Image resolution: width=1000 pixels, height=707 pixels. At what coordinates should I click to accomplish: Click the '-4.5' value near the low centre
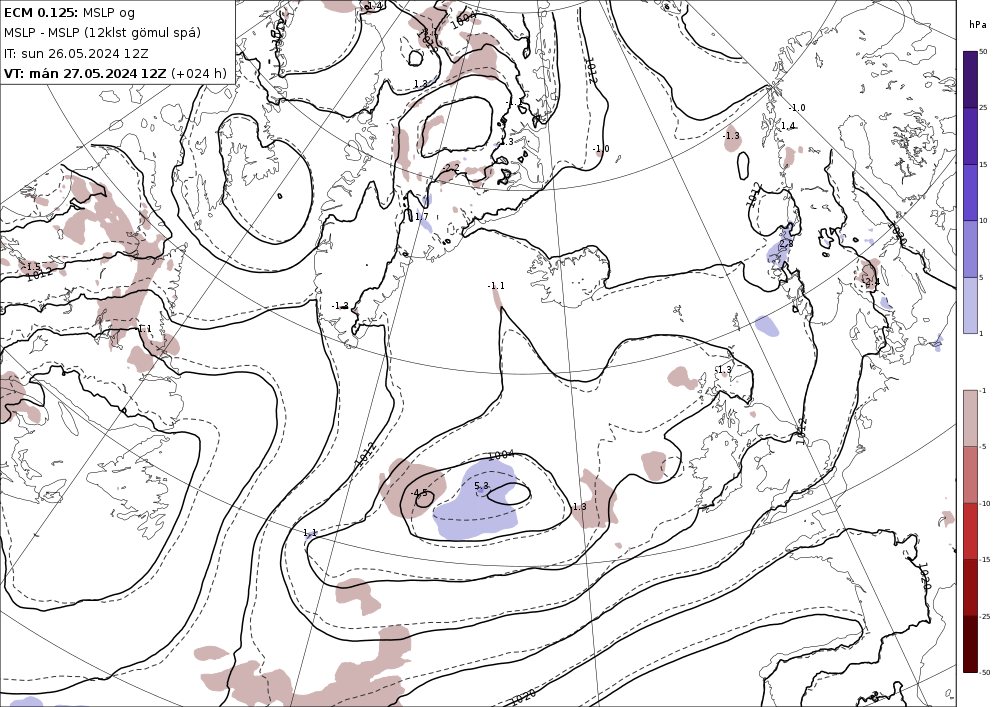tap(419, 493)
